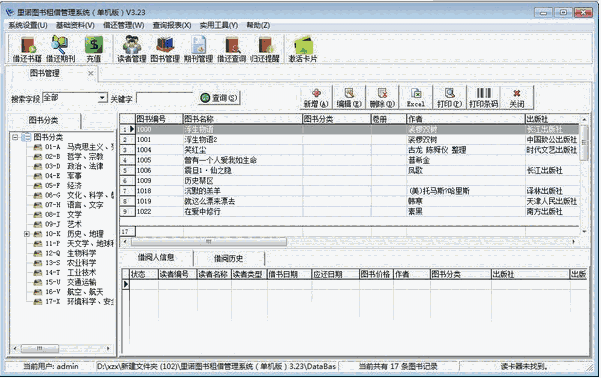Image resolution: width=601 pixels, height=378 pixels.
Task: Select category 15-U 交通运输
Action: (65, 282)
